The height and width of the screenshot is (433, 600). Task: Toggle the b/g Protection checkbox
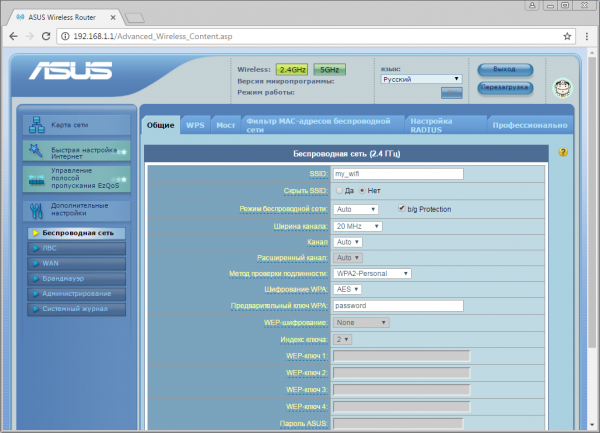[x=401, y=208]
